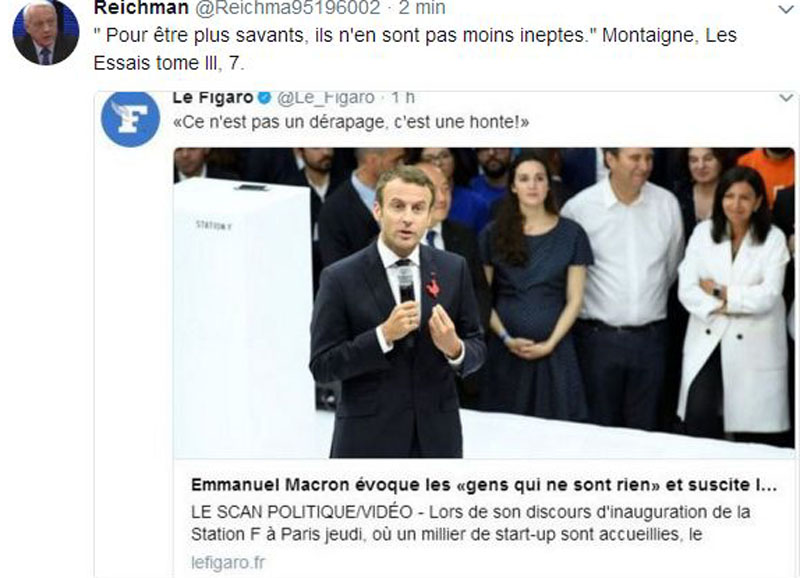Viewport: 800px width, 578px height.
Task: Open the Reichman display name link
Action: (x=142, y=8)
